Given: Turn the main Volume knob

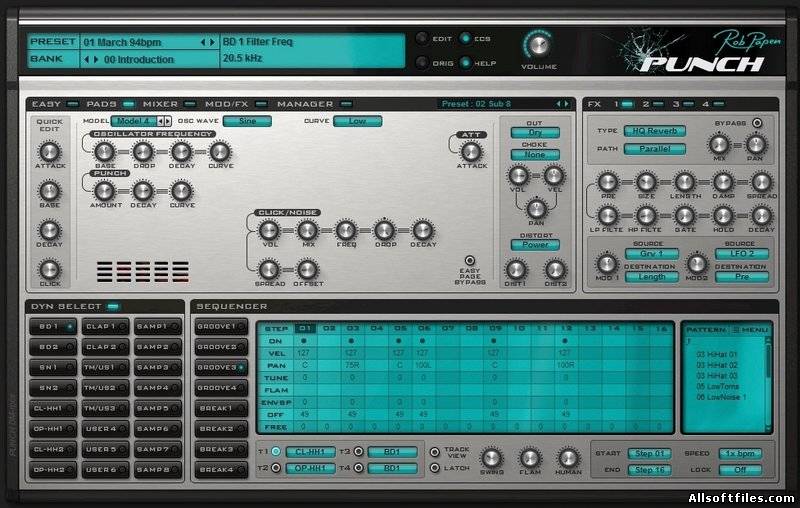Looking at the screenshot, I should (539, 45).
